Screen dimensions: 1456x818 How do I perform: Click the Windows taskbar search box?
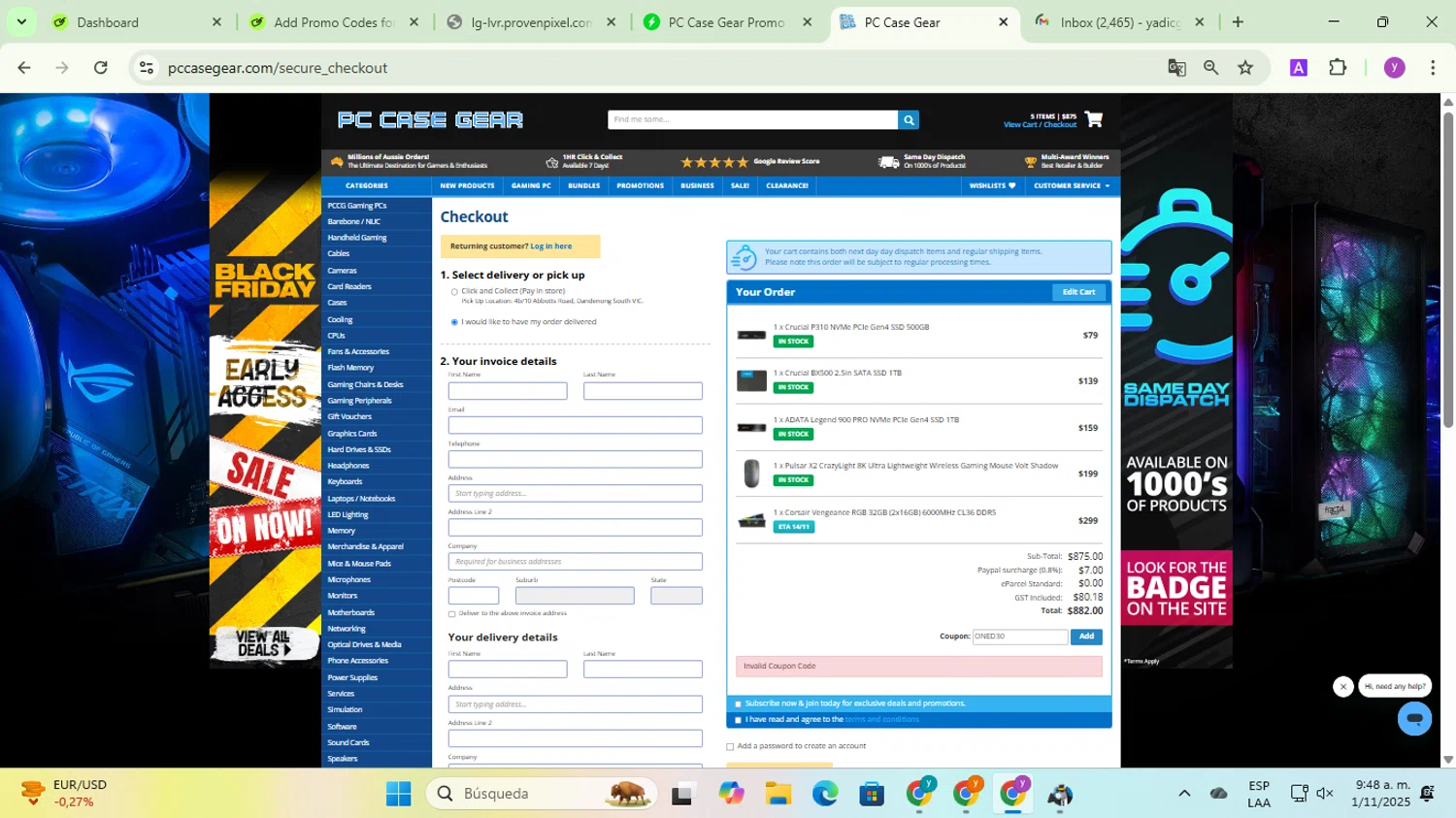[x=542, y=794]
